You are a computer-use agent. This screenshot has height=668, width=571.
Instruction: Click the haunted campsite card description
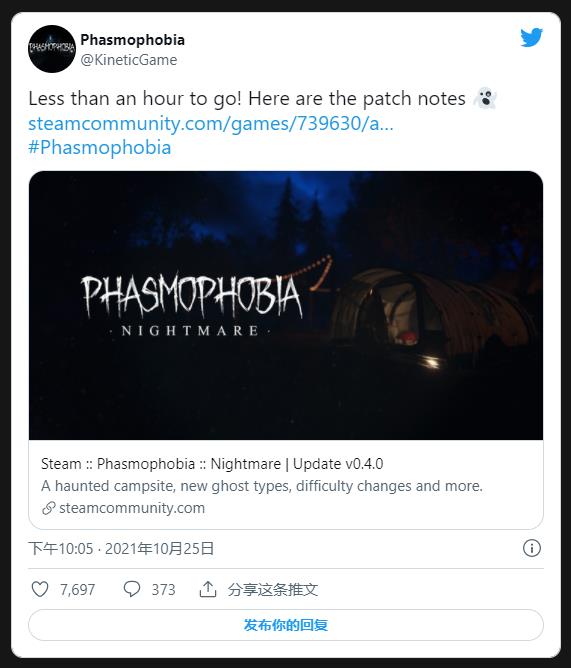(262, 486)
